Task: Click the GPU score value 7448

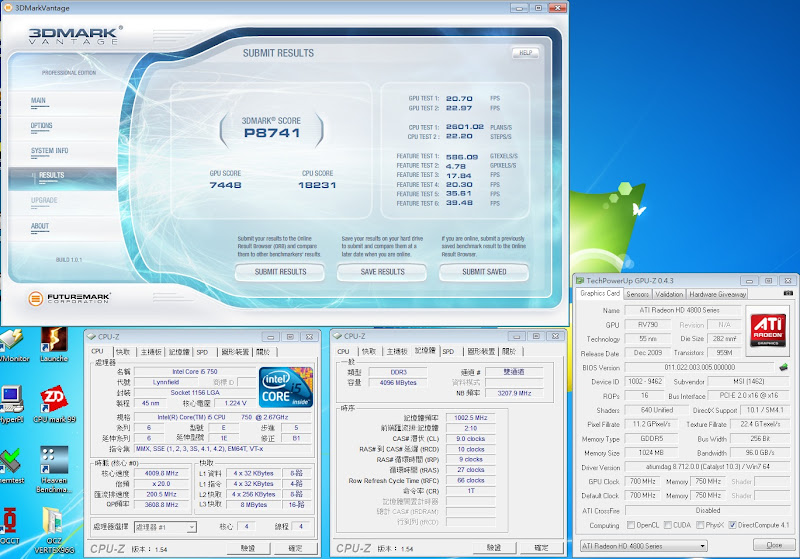Action: pos(225,185)
